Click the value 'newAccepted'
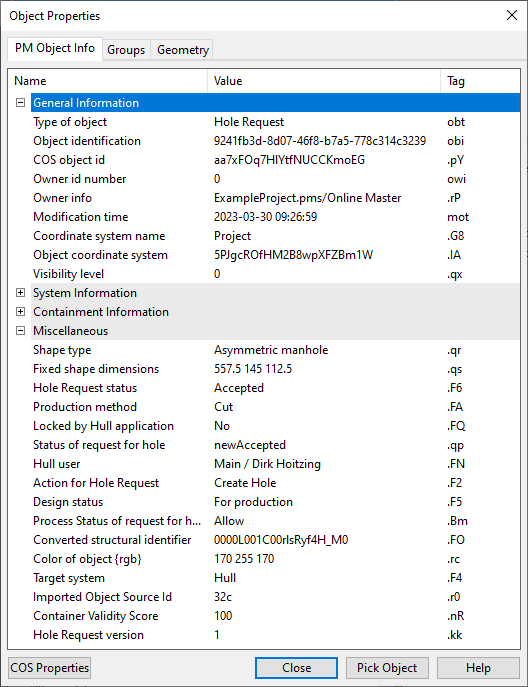 click(x=250, y=445)
